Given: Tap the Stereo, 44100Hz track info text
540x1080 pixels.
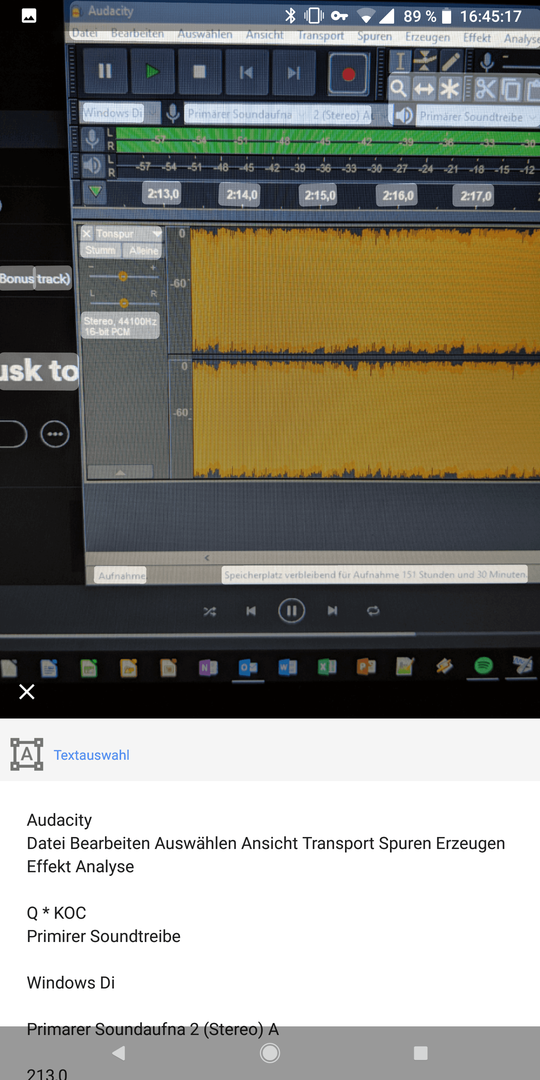Looking at the screenshot, I should 121,326.
